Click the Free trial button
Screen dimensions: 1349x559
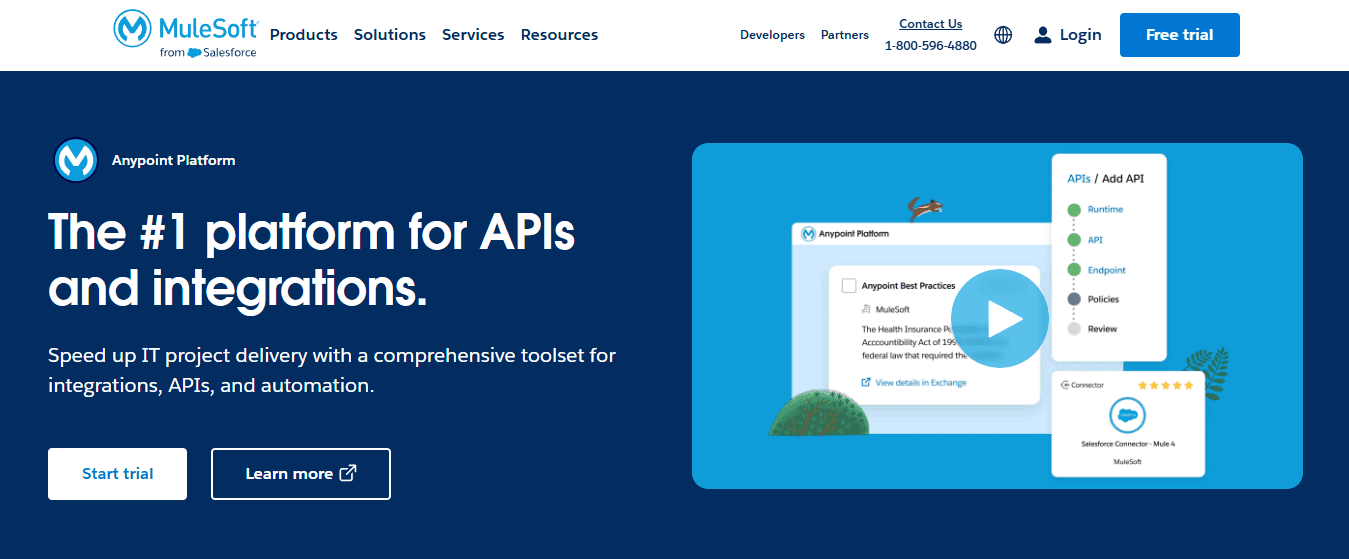(x=1180, y=35)
